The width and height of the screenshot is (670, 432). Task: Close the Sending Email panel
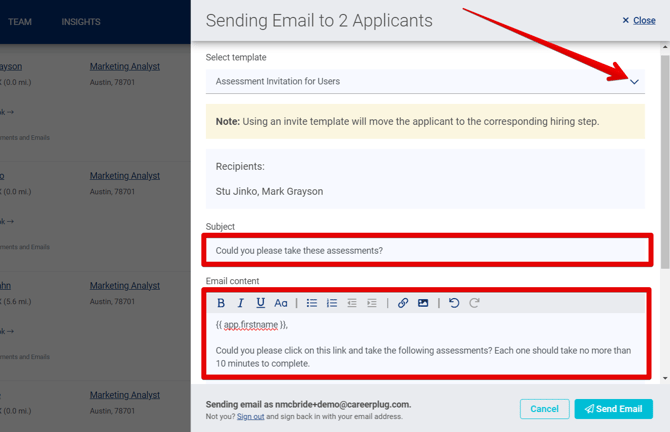coord(639,20)
